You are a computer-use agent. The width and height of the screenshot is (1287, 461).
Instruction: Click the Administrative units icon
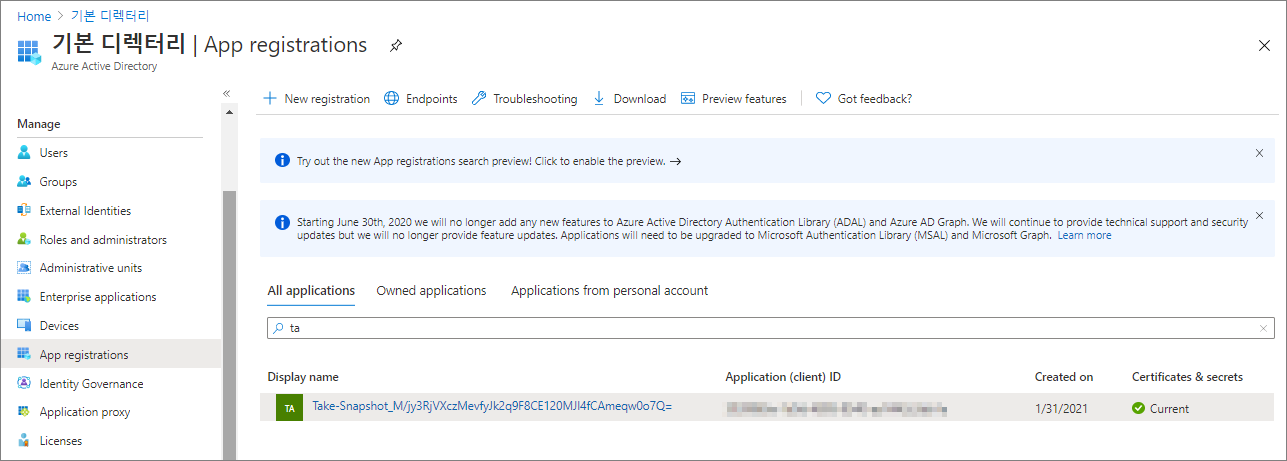coord(25,268)
